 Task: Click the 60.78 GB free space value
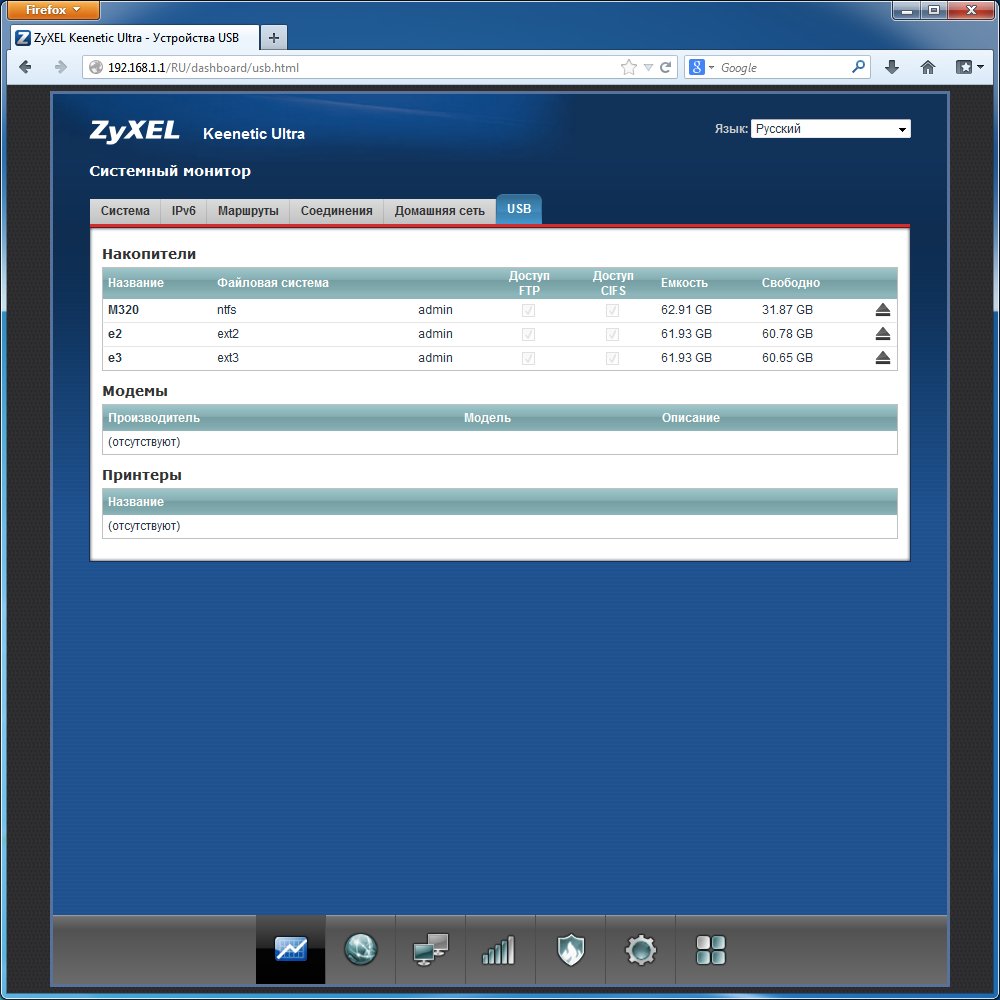(x=788, y=334)
